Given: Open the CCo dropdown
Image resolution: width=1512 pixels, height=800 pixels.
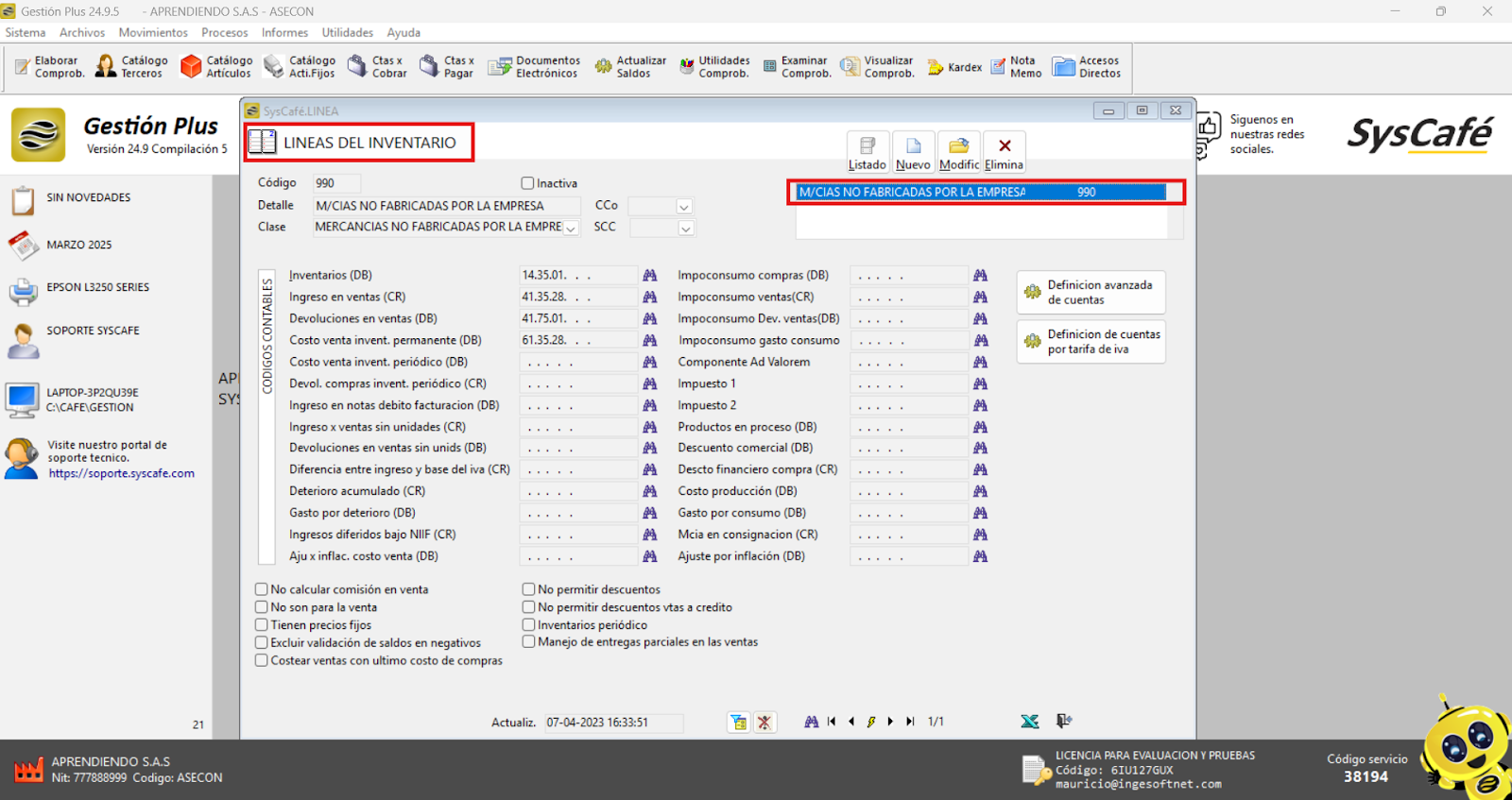Looking at the screenshot, I should point(683,206).
